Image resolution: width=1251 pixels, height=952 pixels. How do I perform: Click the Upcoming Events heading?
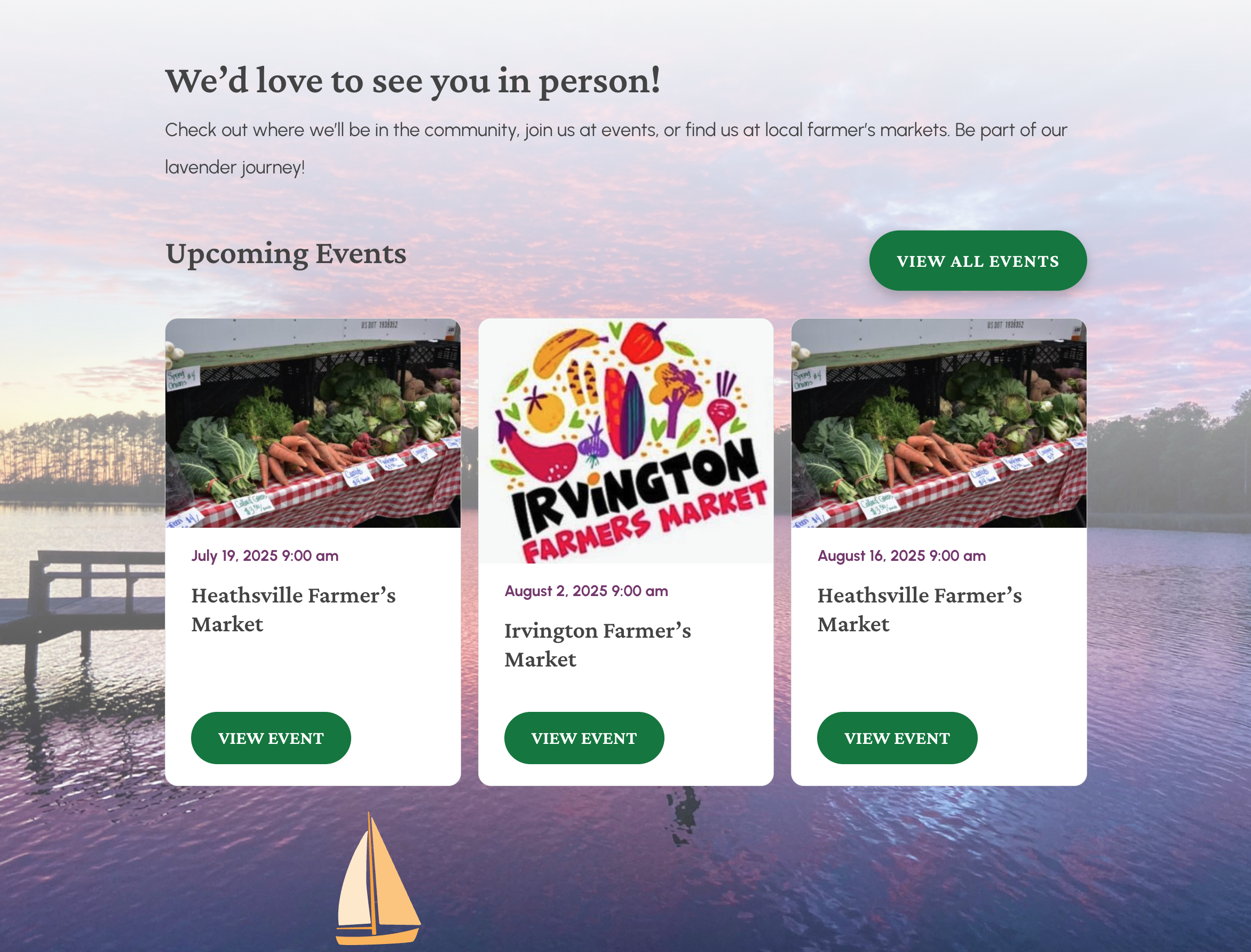coord(286,253)
